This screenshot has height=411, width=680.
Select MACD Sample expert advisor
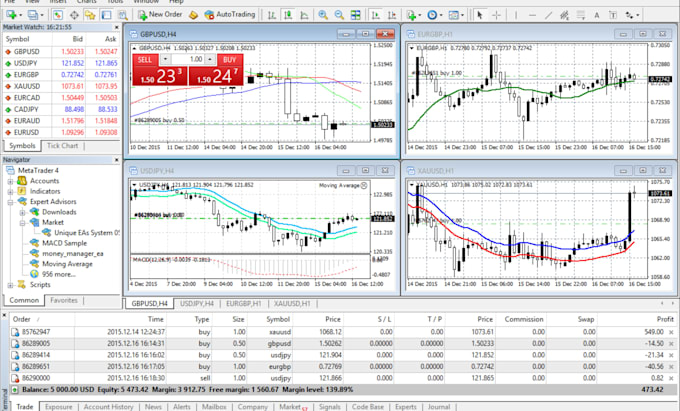(x=64, y=243)
